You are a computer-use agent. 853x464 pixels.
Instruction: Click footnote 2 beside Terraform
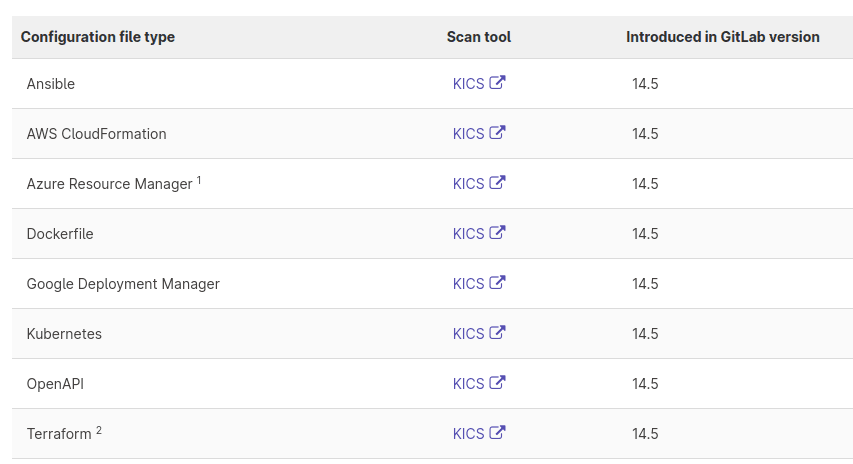coord(99,430)
